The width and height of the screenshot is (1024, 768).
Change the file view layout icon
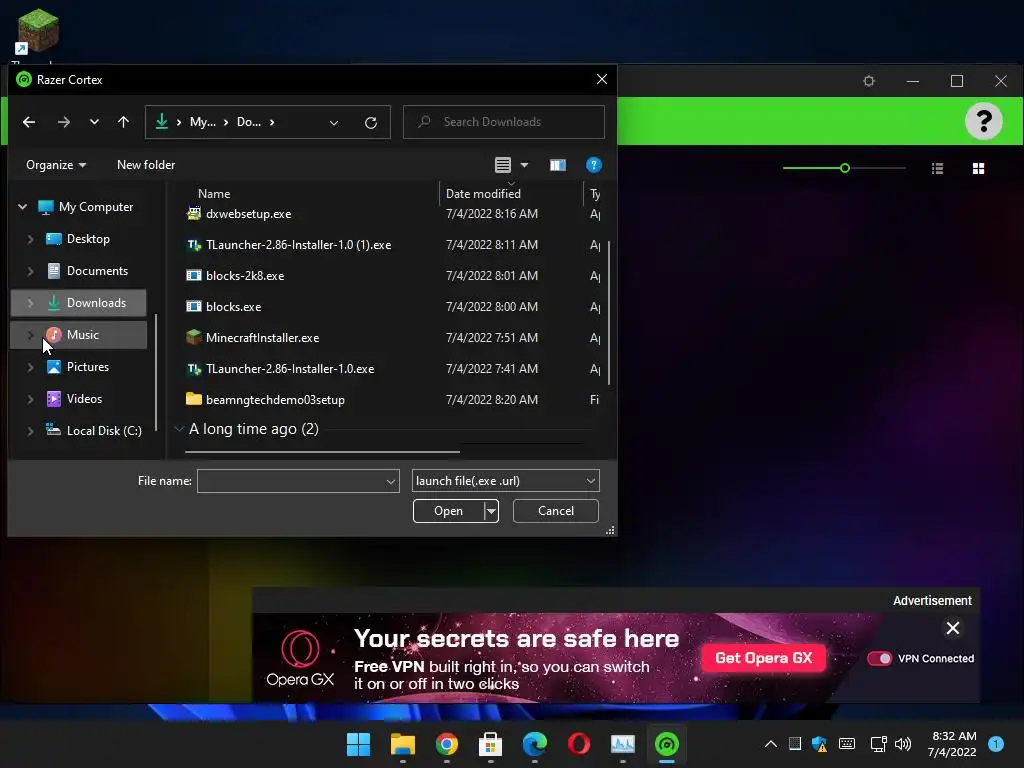coord(503,165)
